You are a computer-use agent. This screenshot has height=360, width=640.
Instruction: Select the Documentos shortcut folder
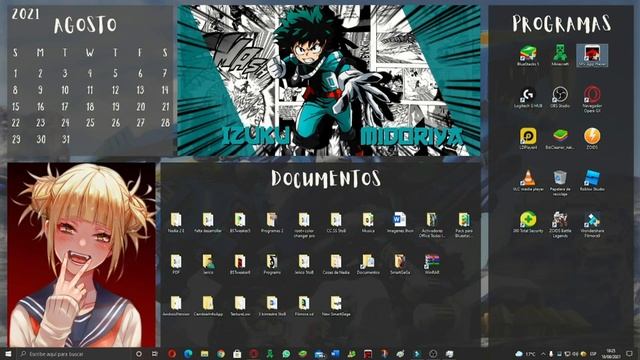368,264
